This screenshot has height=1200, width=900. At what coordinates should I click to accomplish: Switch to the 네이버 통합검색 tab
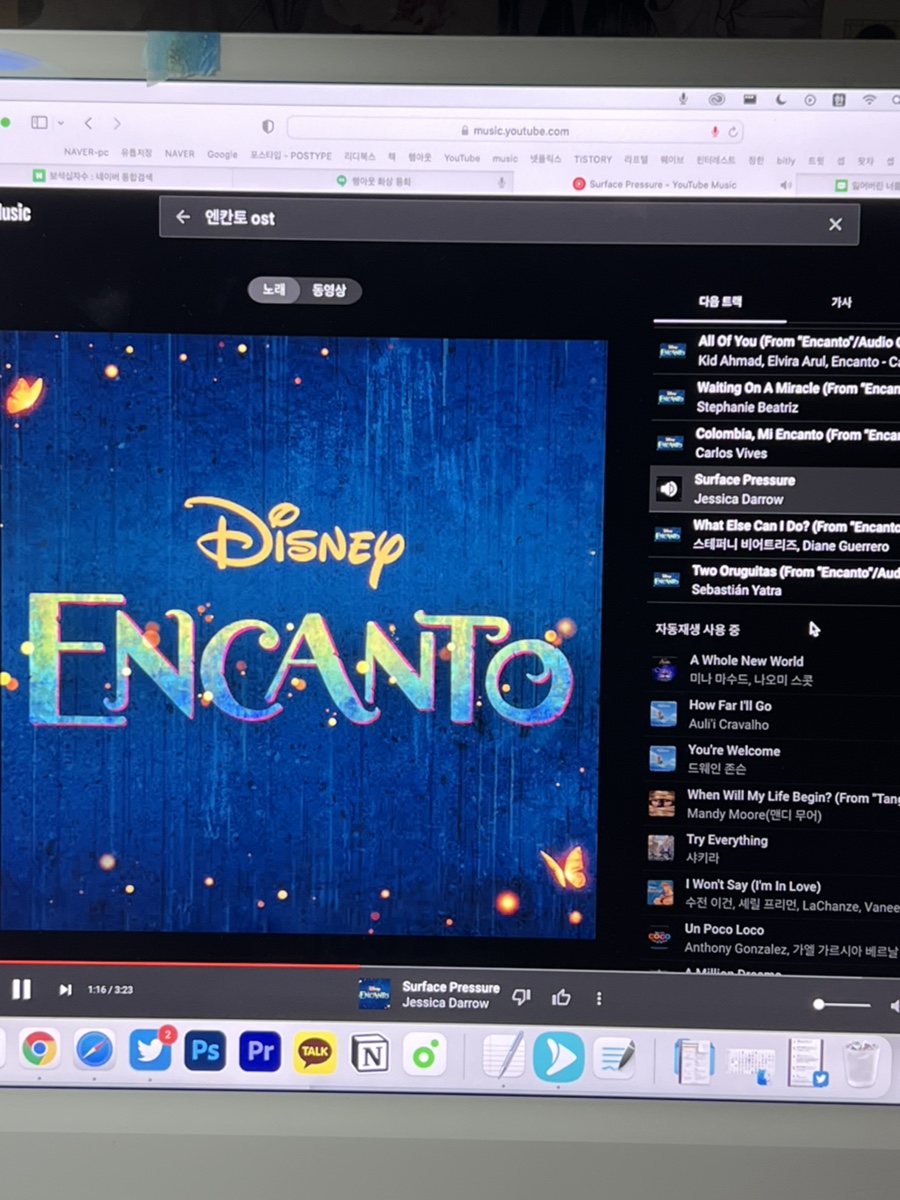coord(100,177)
